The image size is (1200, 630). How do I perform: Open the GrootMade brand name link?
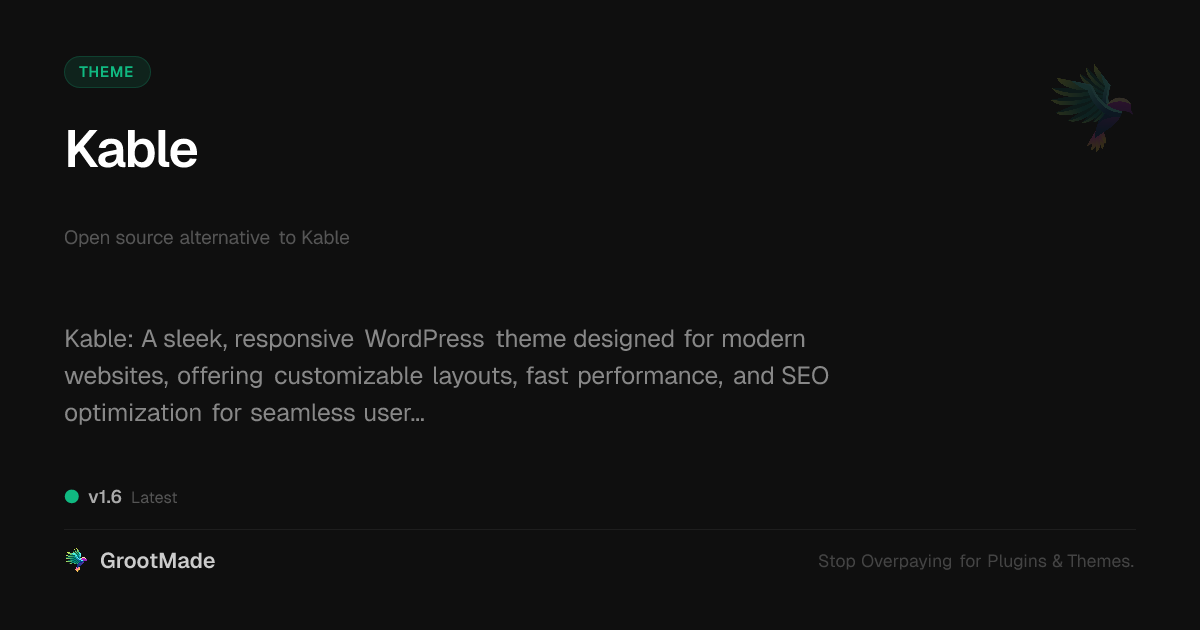tap(157, 561)
